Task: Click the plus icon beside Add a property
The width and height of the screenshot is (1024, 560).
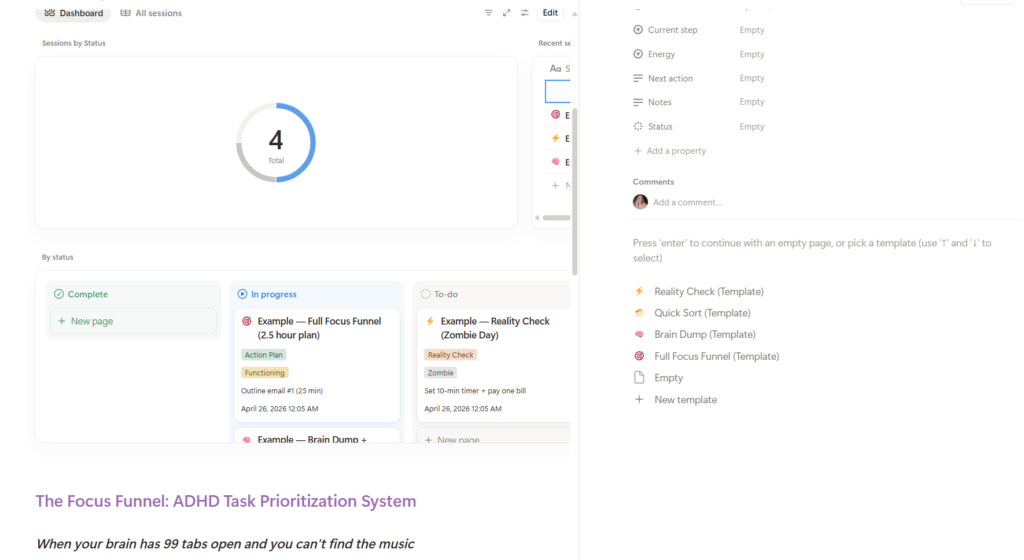Action: tap(638, 151)
